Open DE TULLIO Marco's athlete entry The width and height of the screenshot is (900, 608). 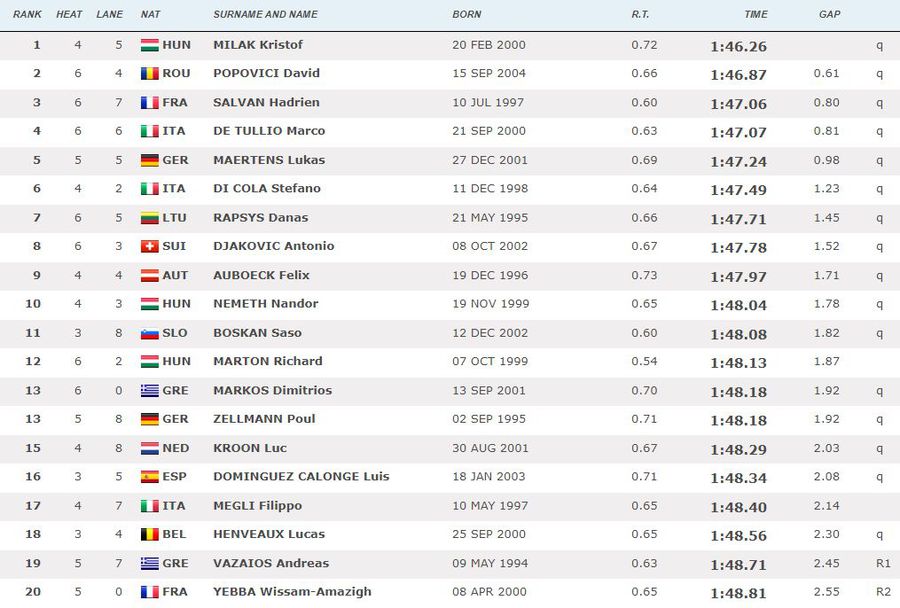click(x=269, y=131)
